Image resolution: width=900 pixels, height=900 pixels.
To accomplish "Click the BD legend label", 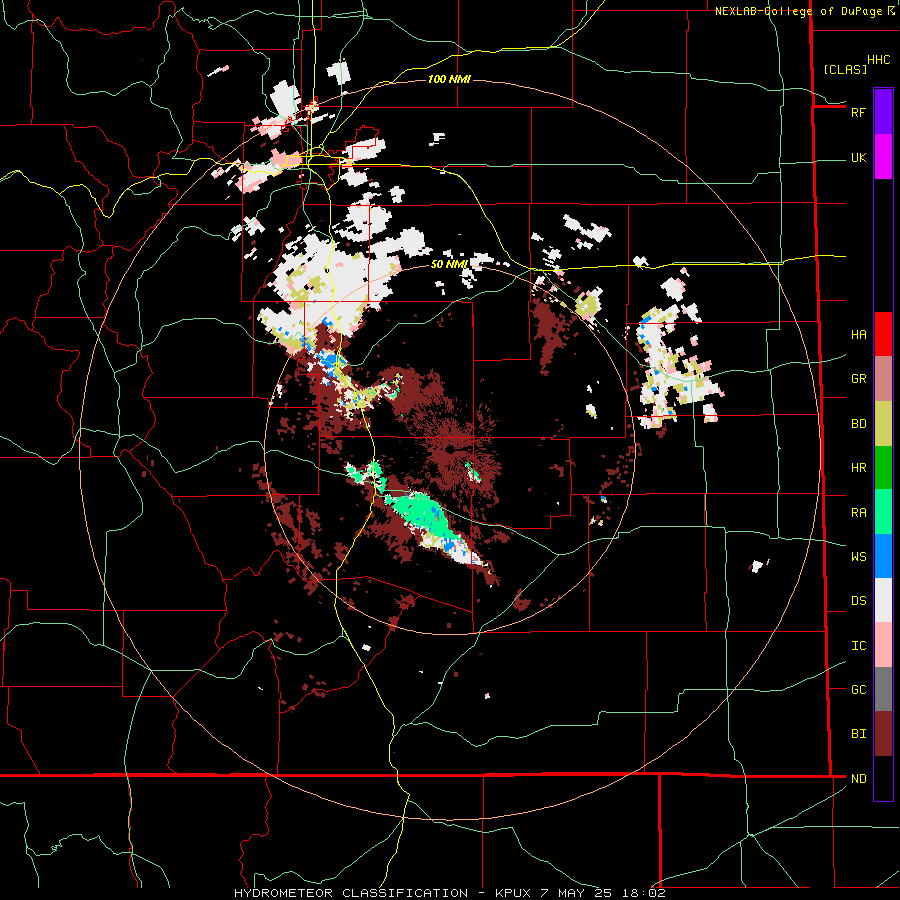I will [858, 424].
